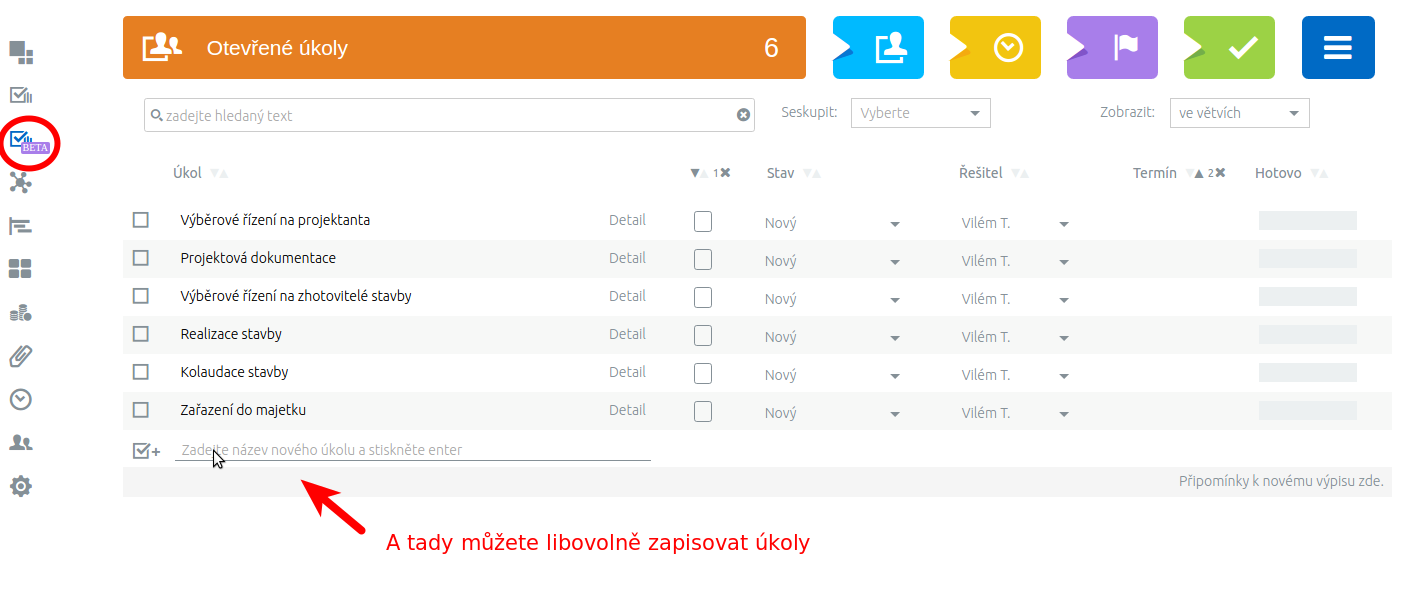Image resolution: width=1419 pixels, height=594 pixels.
Task: Select the Otevřené úkoly orange tab
Action: coord(464,48)
